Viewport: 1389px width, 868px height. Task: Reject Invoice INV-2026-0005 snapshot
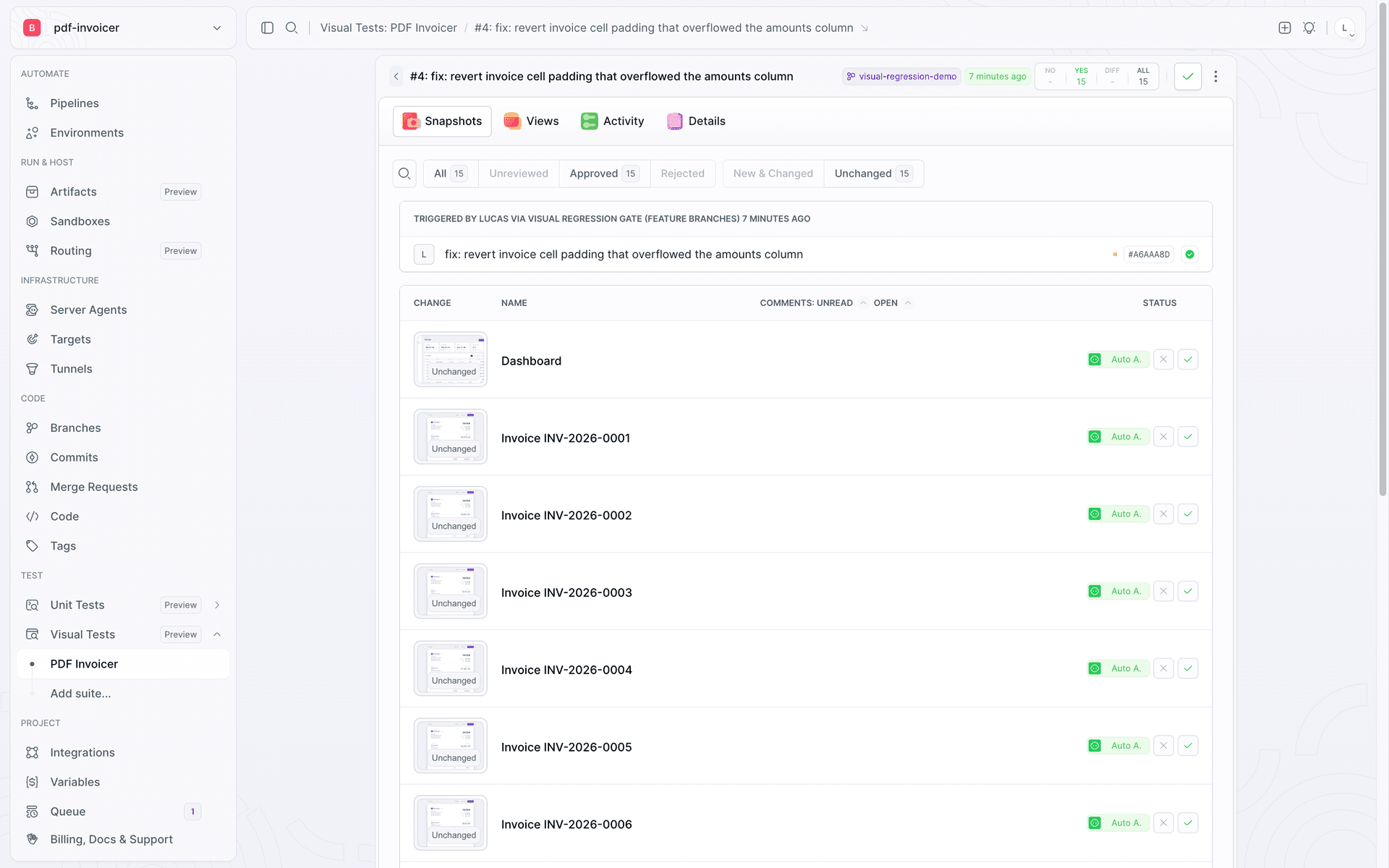[1163, 746]
